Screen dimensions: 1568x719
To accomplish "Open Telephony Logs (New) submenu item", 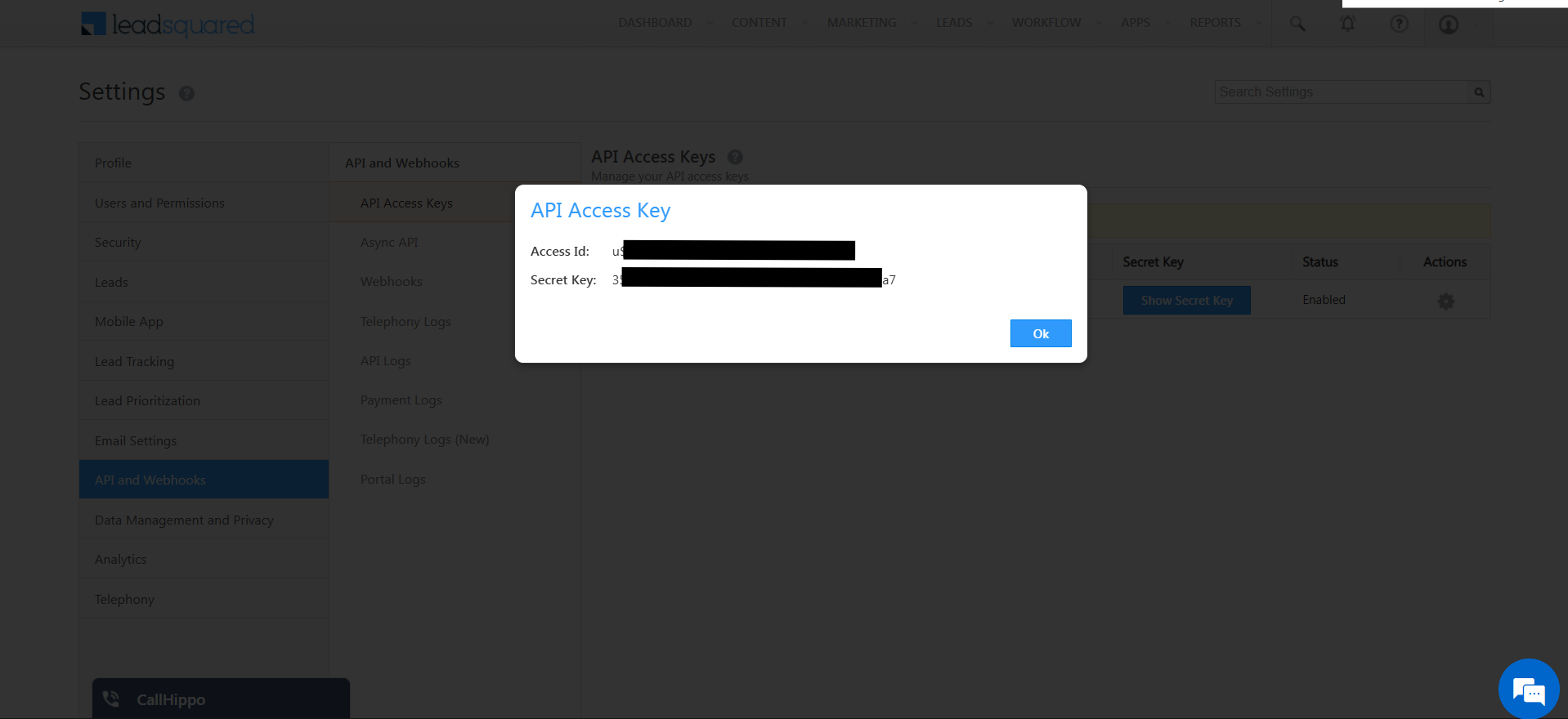I will pyautogui.click(x=424, y=439).
